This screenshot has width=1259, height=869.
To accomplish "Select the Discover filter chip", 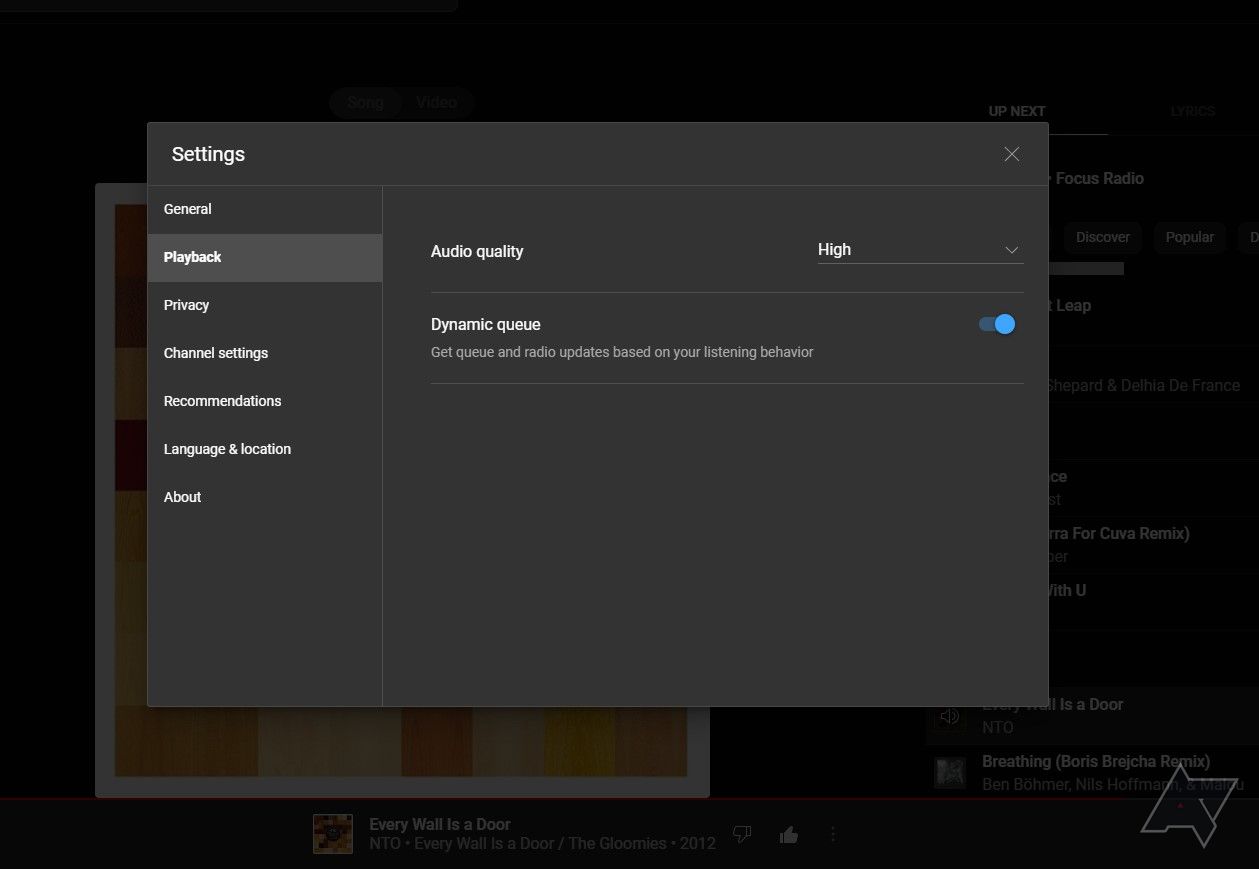I will coord(1102,237).
